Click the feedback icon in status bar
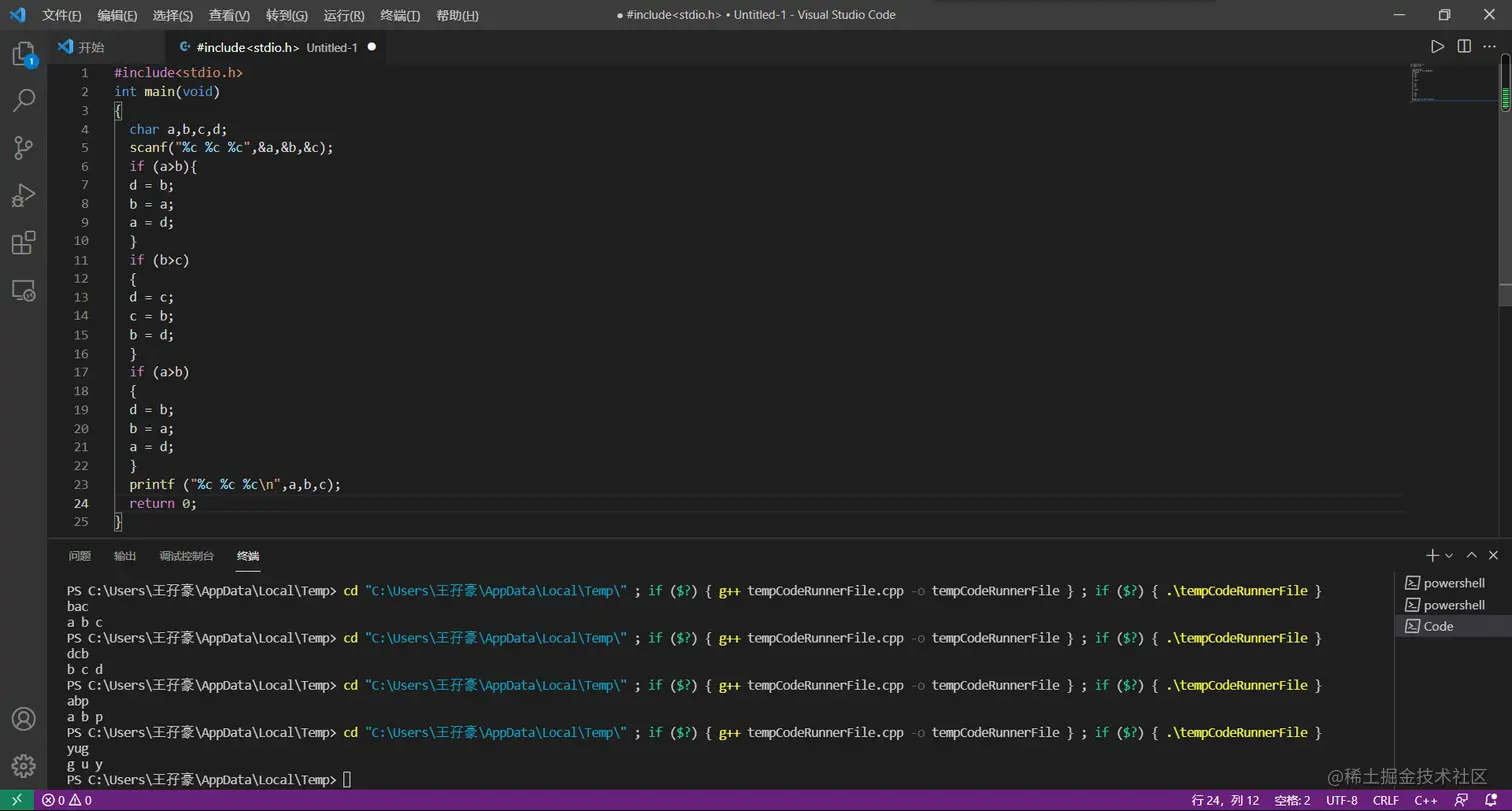 coord(1462,800)
